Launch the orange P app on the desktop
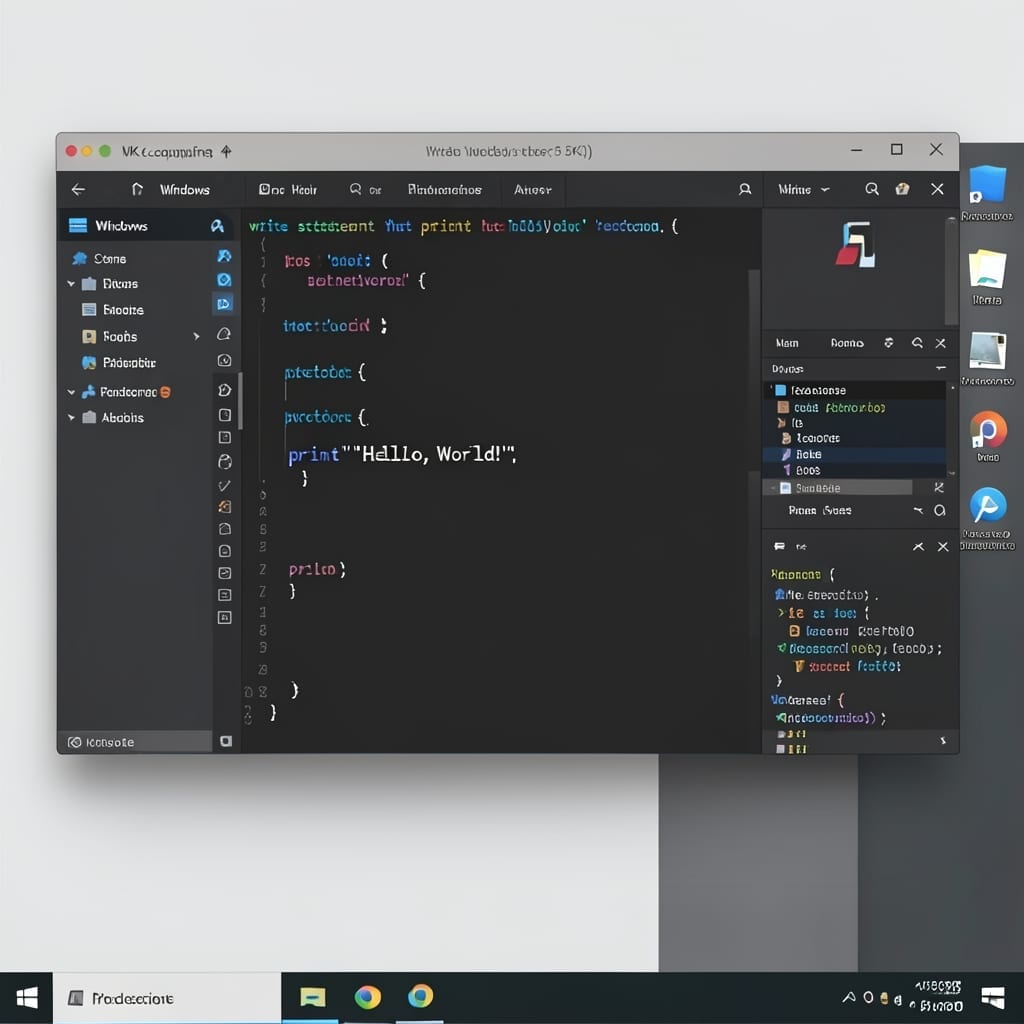The image size is (1024, 1024). [x=987, y=430]
